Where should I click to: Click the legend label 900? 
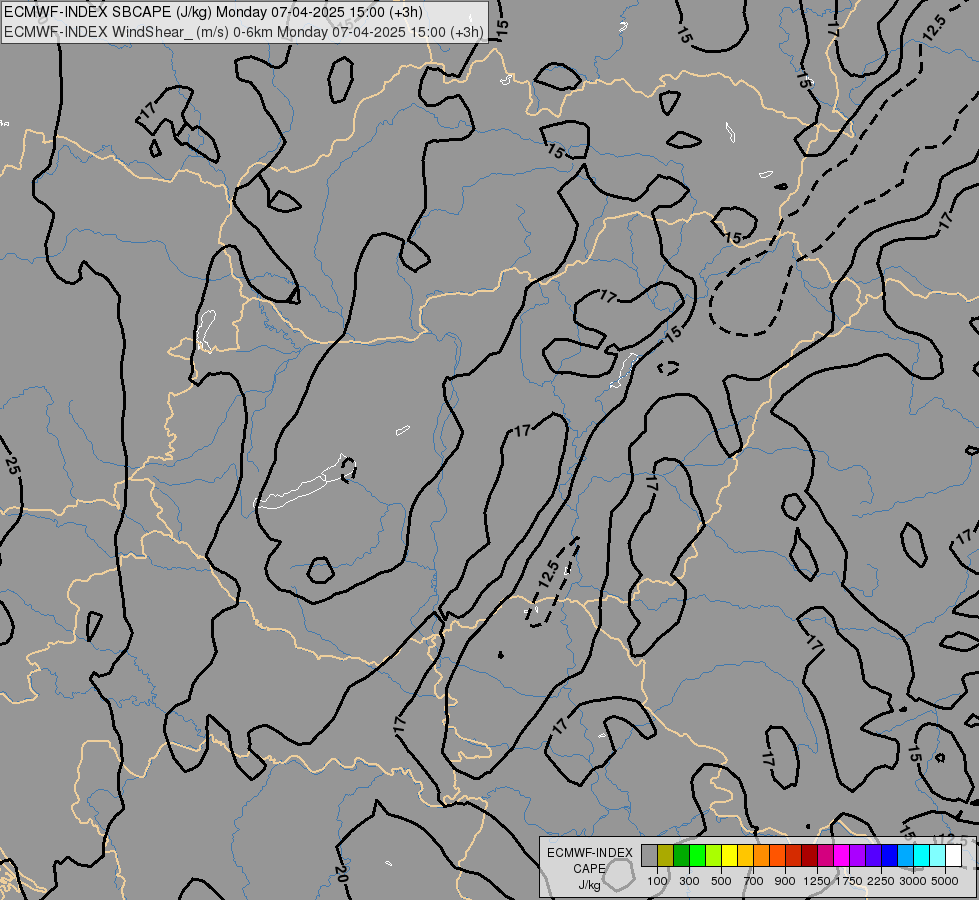point(785,881)
